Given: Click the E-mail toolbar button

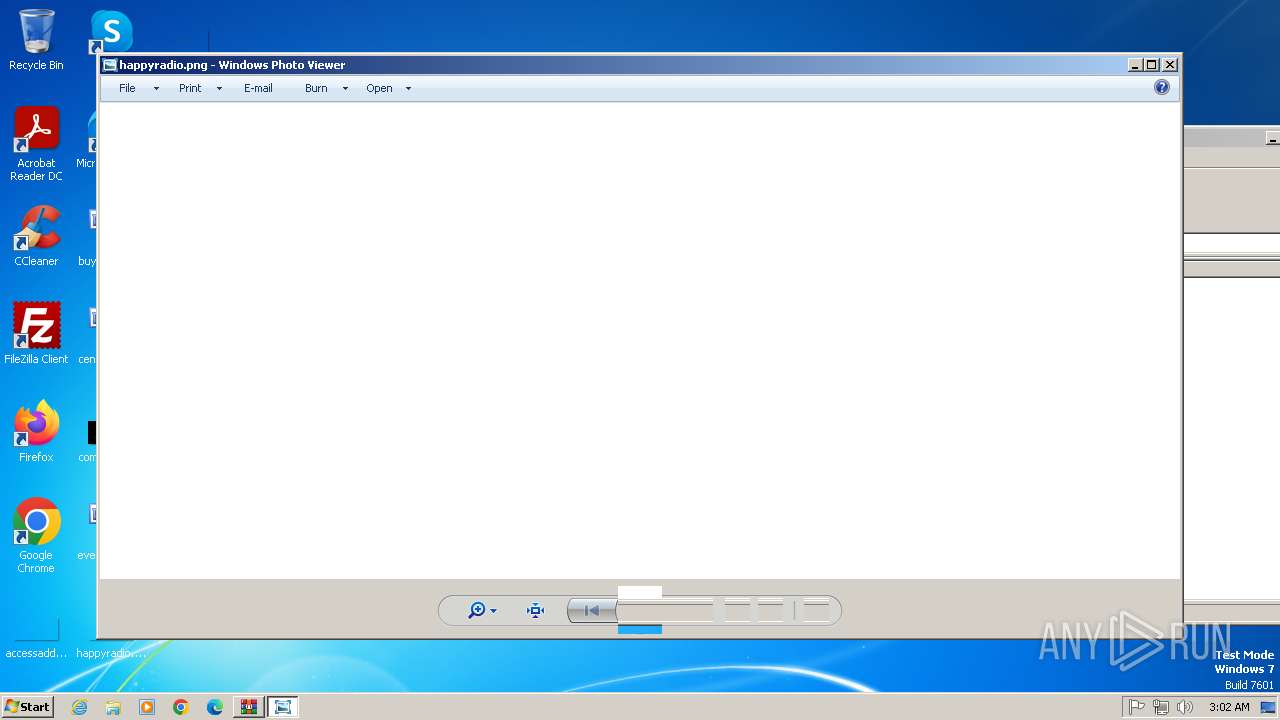Looking at the screenshot, I should tap(258, 88).
